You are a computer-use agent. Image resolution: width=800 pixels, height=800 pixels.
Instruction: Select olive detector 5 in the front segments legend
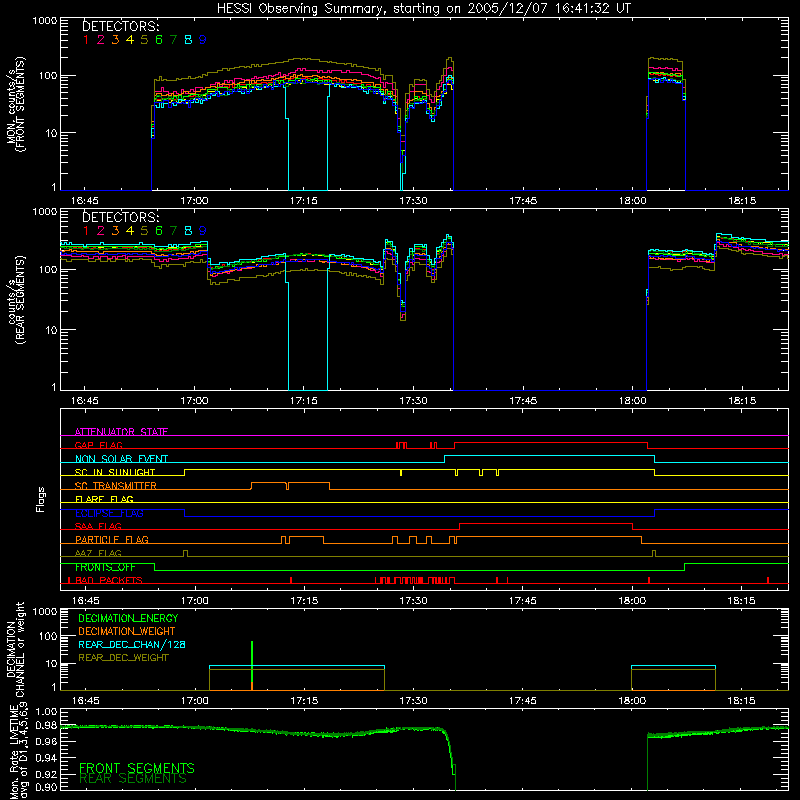[x=144, y=40]
